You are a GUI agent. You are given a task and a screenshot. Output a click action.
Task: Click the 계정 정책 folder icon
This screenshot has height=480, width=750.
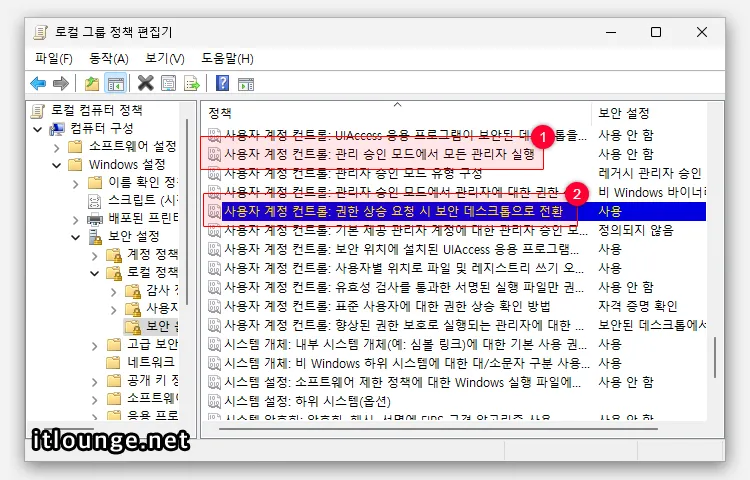(114, 255)
